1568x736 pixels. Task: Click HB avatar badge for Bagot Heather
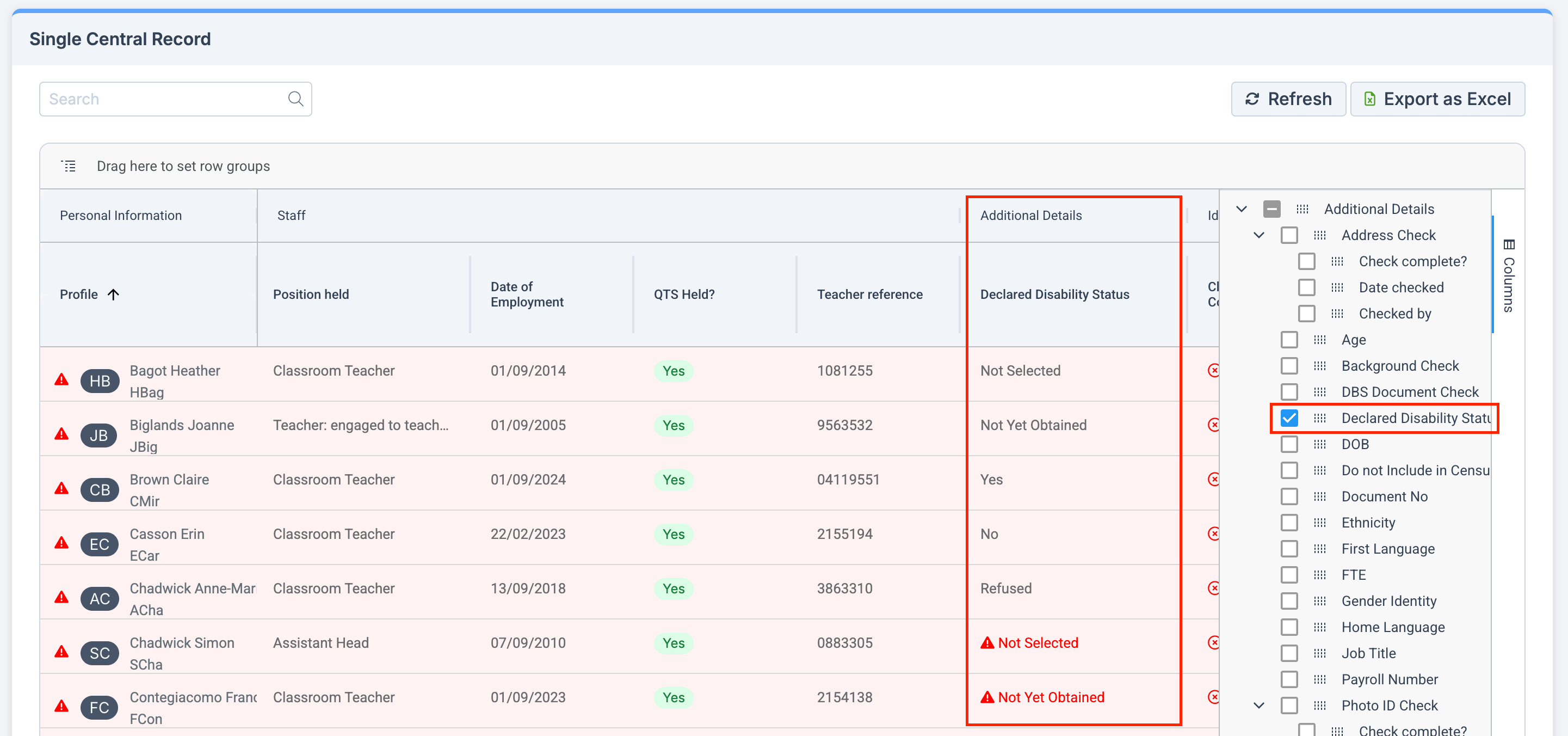point(100,381)
